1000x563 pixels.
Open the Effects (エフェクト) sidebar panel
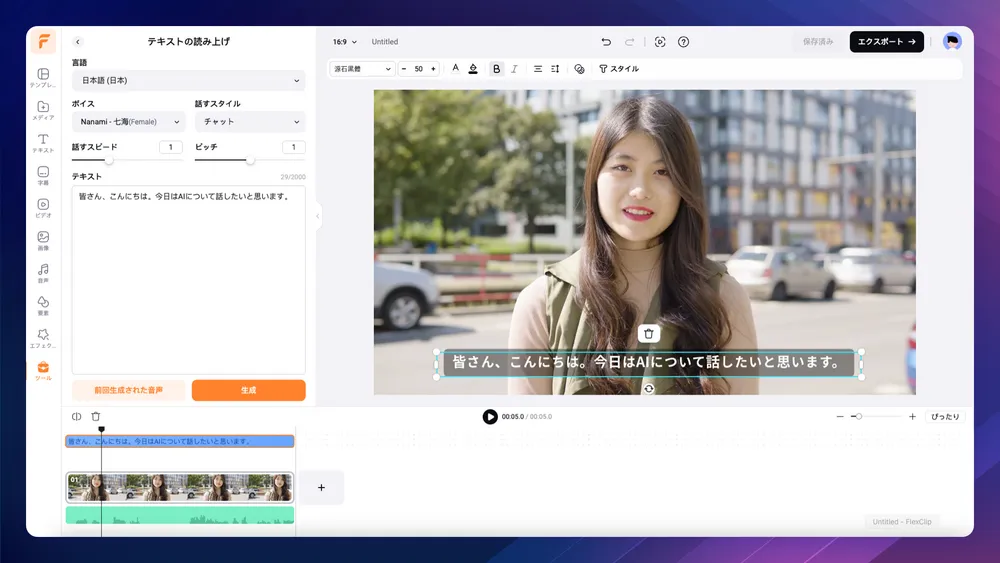pos(43,338)
